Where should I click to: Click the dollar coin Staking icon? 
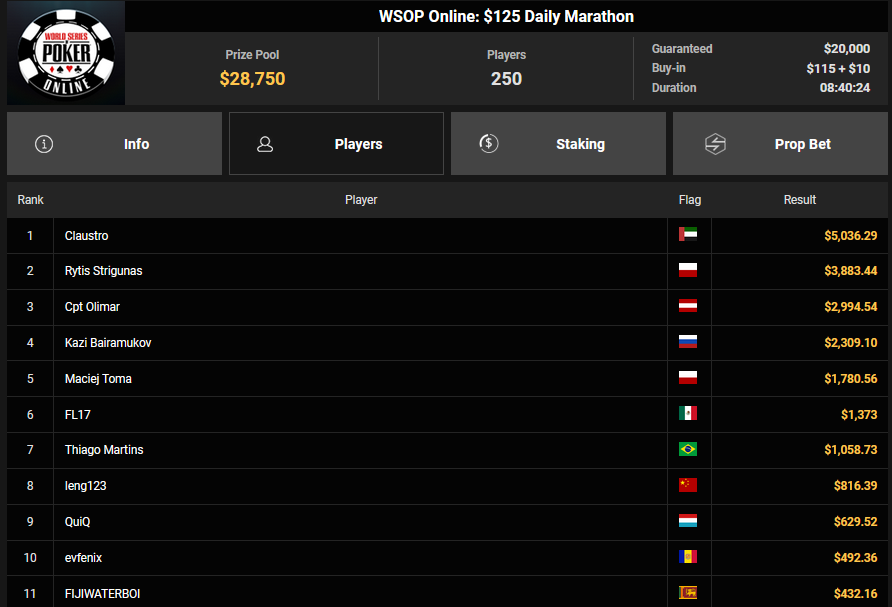(488, 144)
